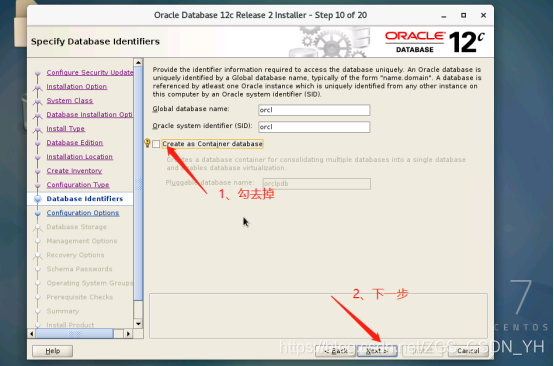This screenshot has width=554, height=366.
Task: Uncheck the Create as Container database checkbox
Action: click(x=156, y=144)
